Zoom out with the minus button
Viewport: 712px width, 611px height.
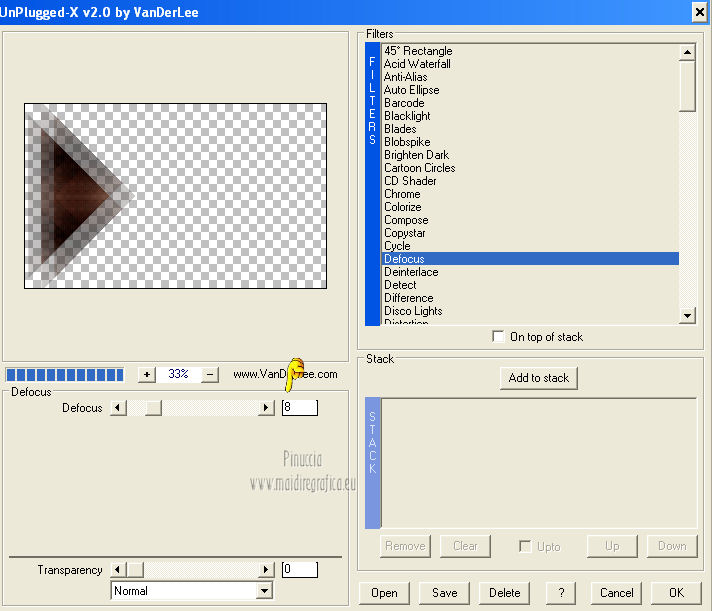click(x=210, y=374)
